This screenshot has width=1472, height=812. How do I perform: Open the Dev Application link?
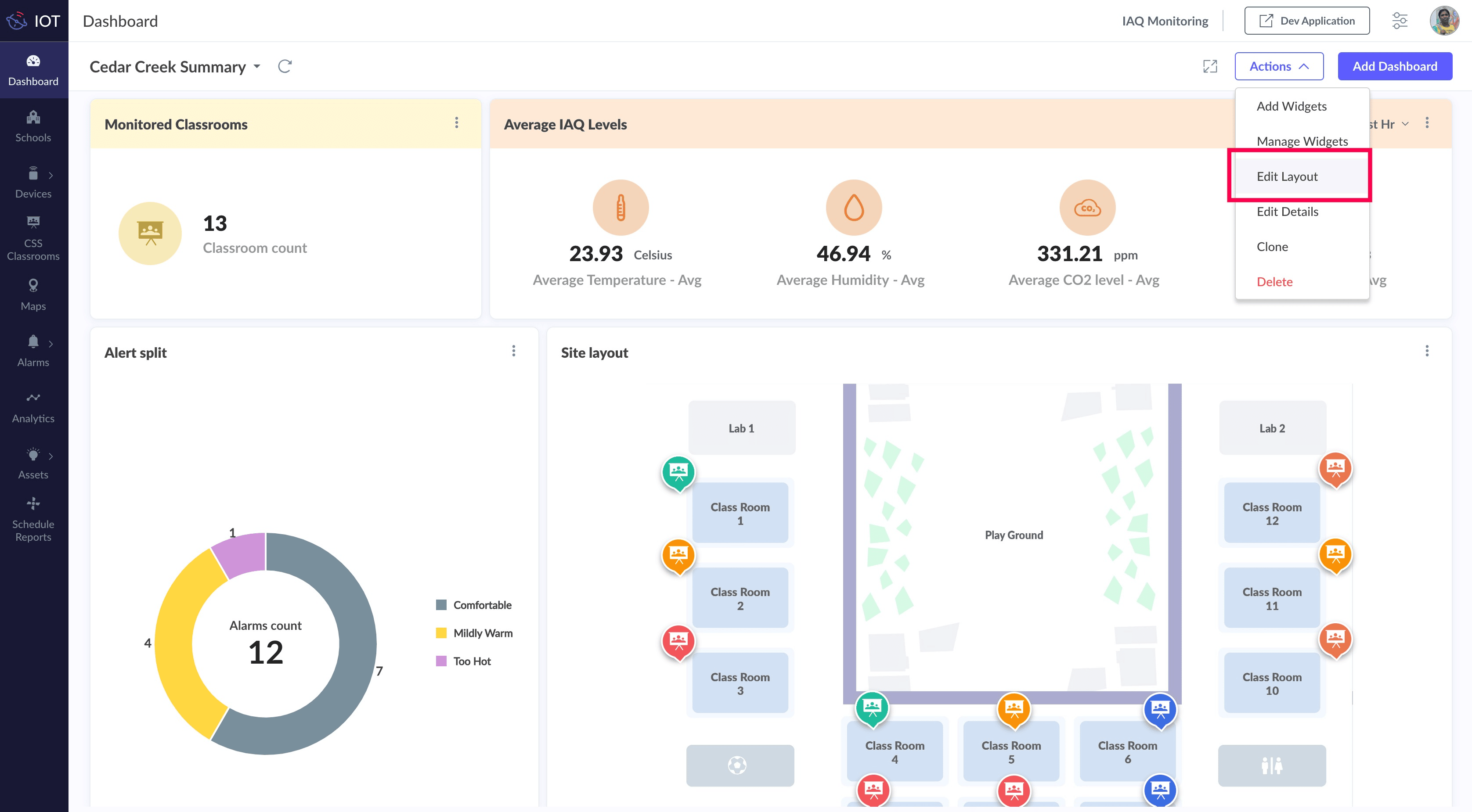pos(1306,21)
